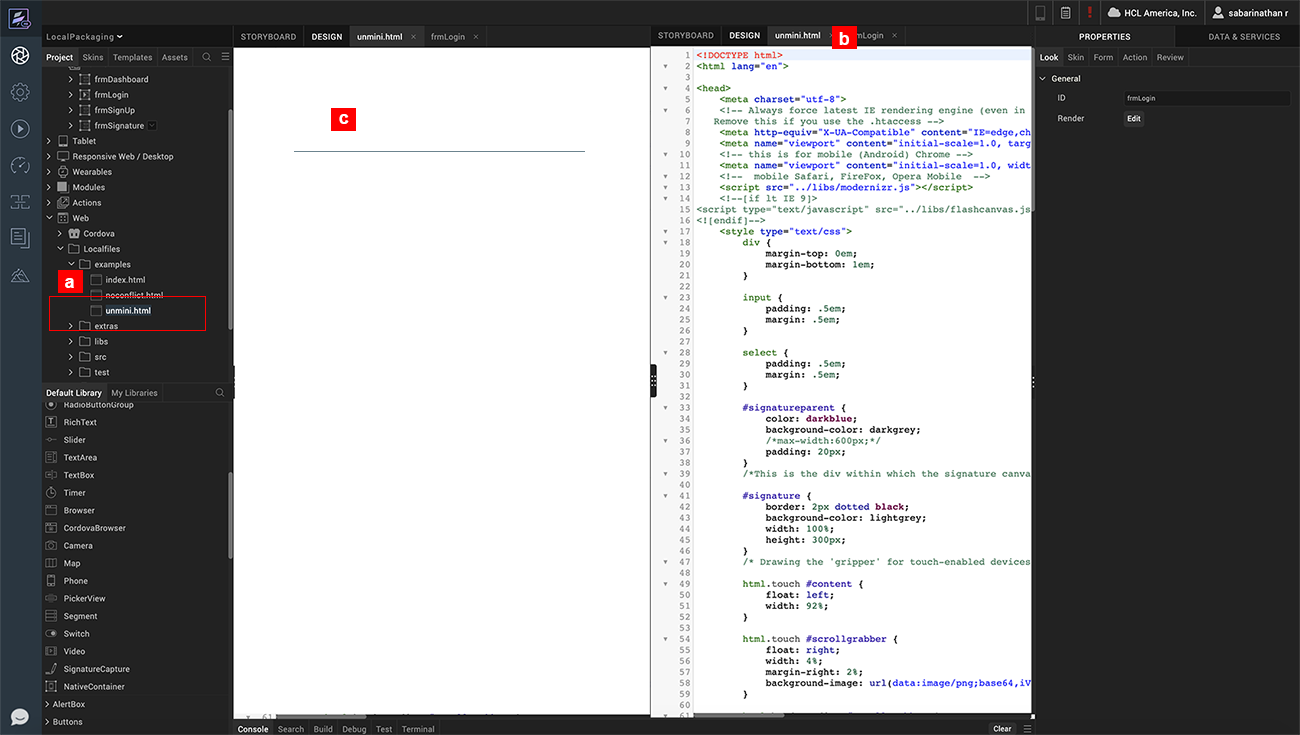Open the speedometer icon in left sidebar
Image resolution: width=1300 pixels, height=735 pixels.
pos(20,165)
